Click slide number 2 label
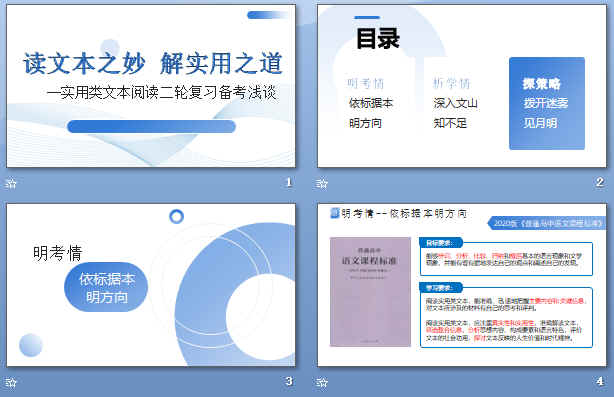 600,182
